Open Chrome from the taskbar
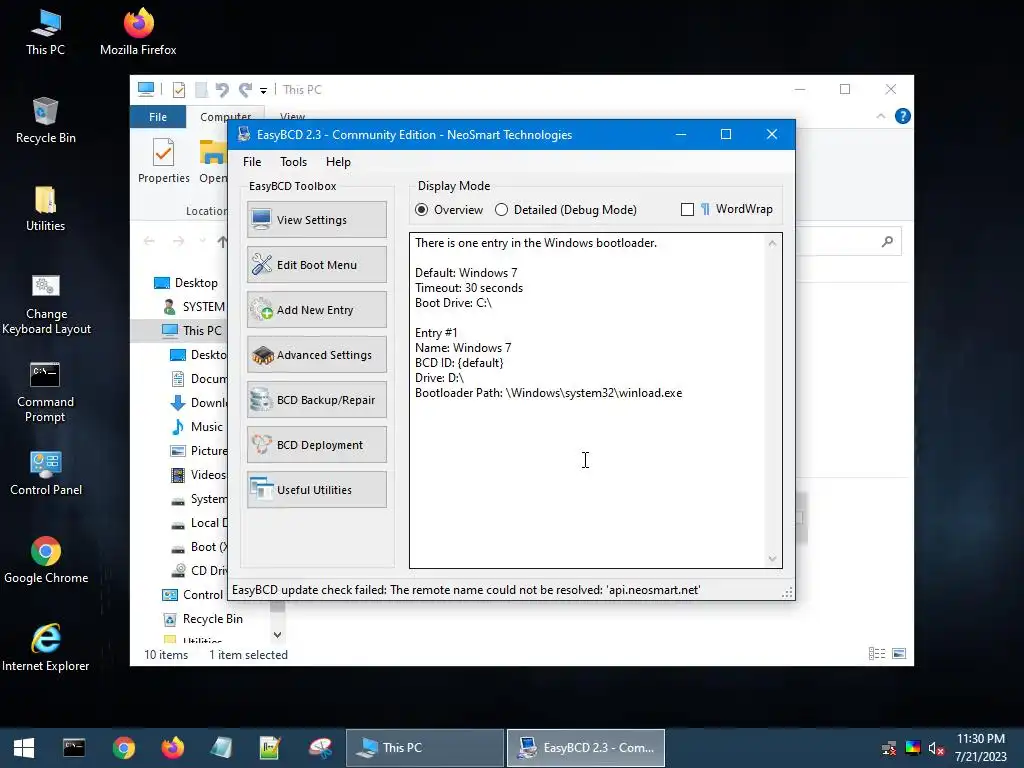1024x768 pixels. point(123,748)
